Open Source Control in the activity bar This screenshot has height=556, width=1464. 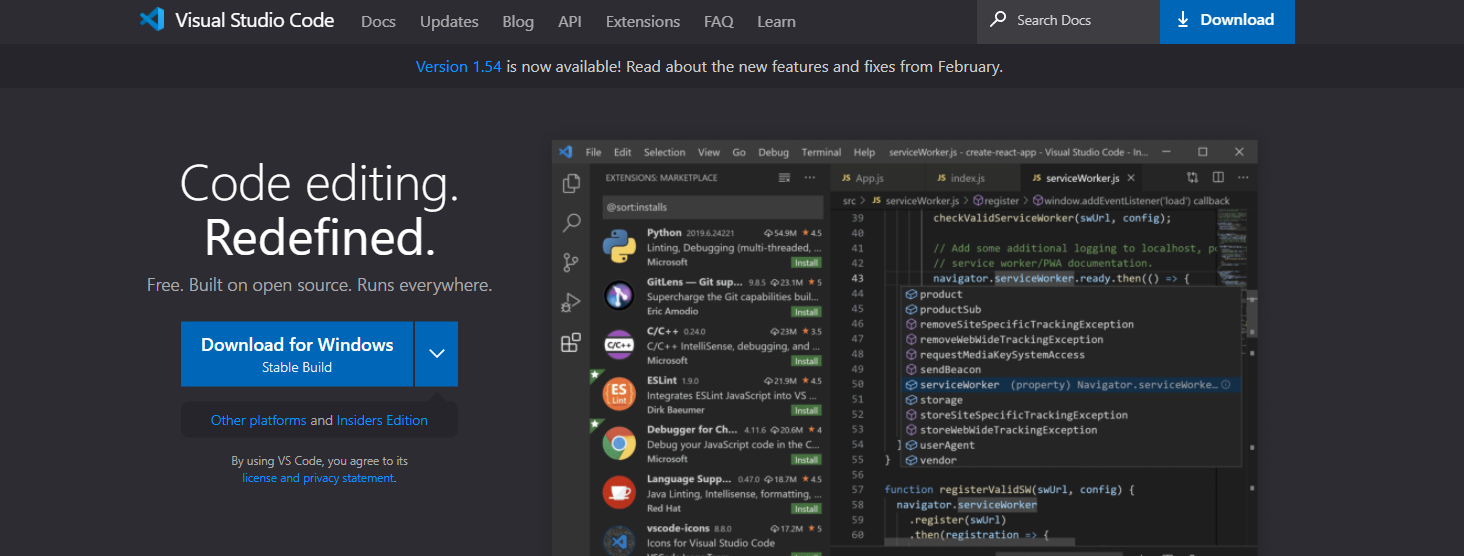pos(571,263)
